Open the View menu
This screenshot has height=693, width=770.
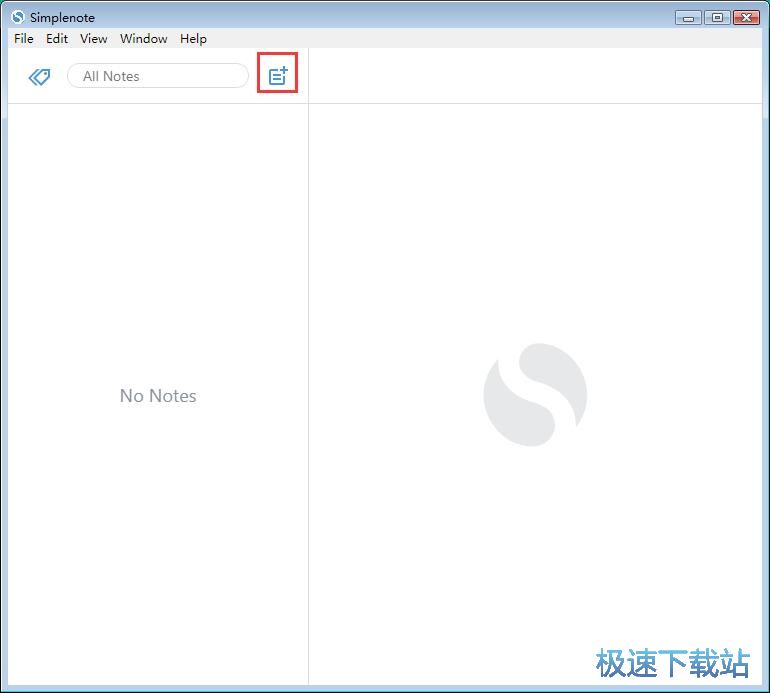click(94, 39)
